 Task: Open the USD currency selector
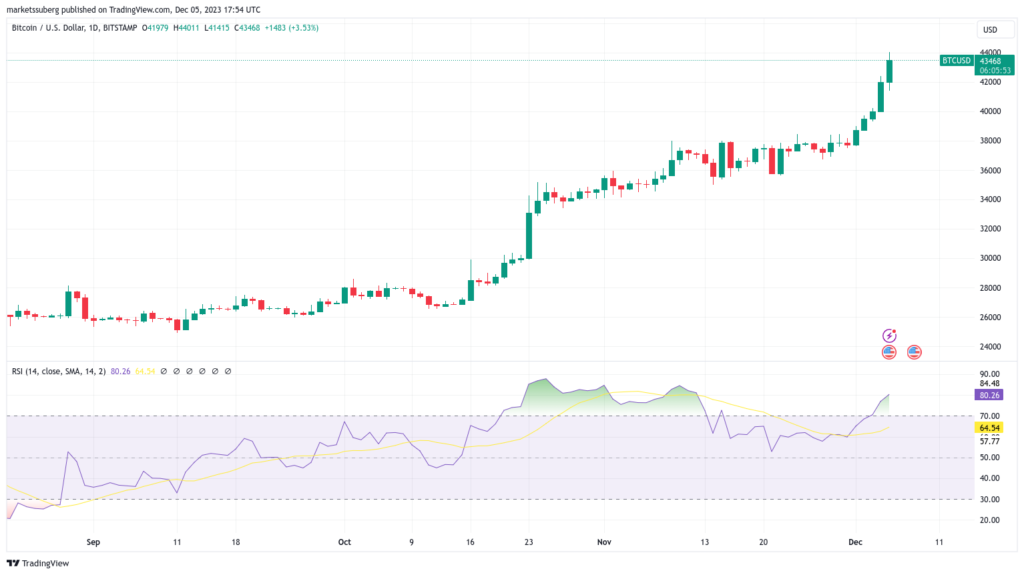991,29
